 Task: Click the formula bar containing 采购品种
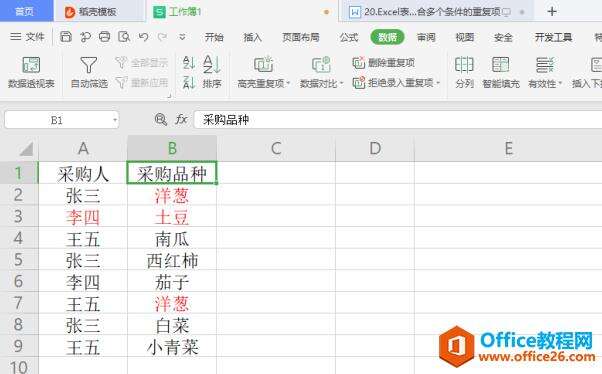coord(398,120)
